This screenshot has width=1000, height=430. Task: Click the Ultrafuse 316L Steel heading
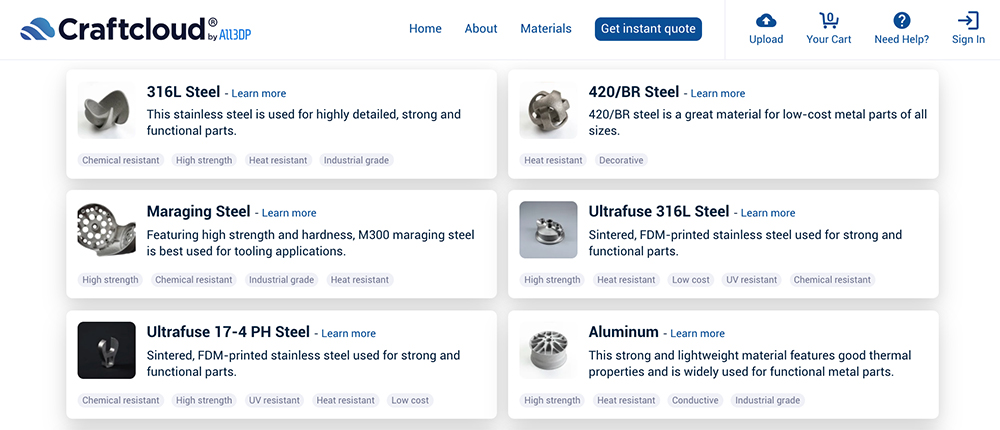click(x=659, y=212)
